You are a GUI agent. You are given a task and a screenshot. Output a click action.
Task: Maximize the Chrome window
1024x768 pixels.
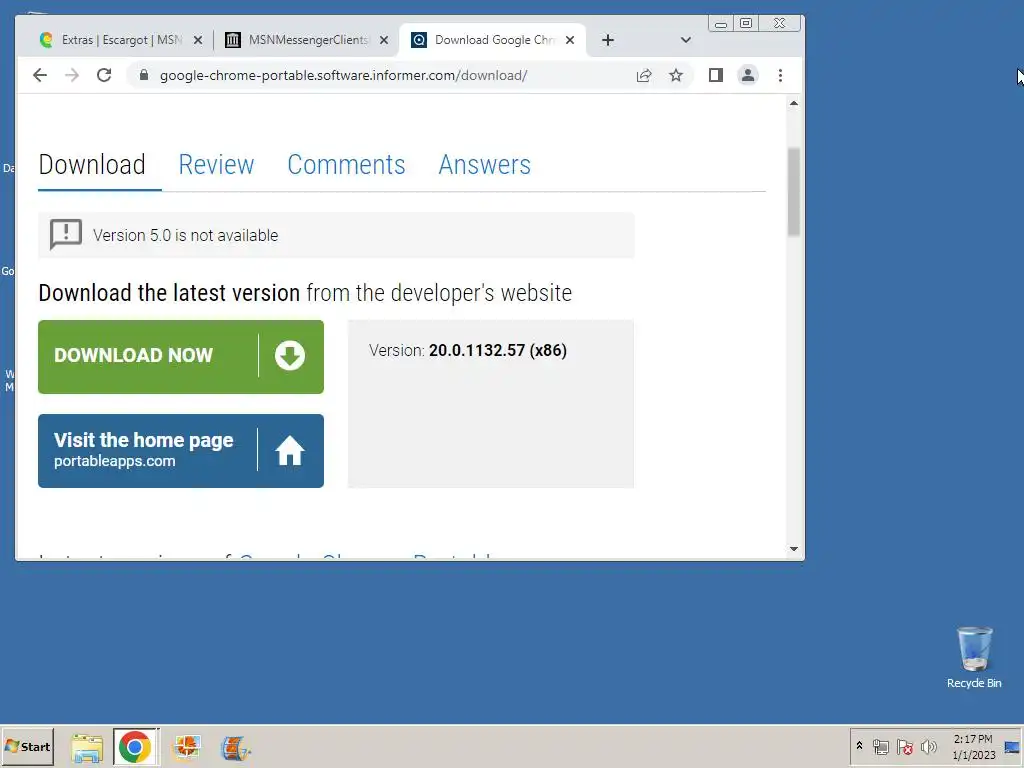click(x=746, y=24)
